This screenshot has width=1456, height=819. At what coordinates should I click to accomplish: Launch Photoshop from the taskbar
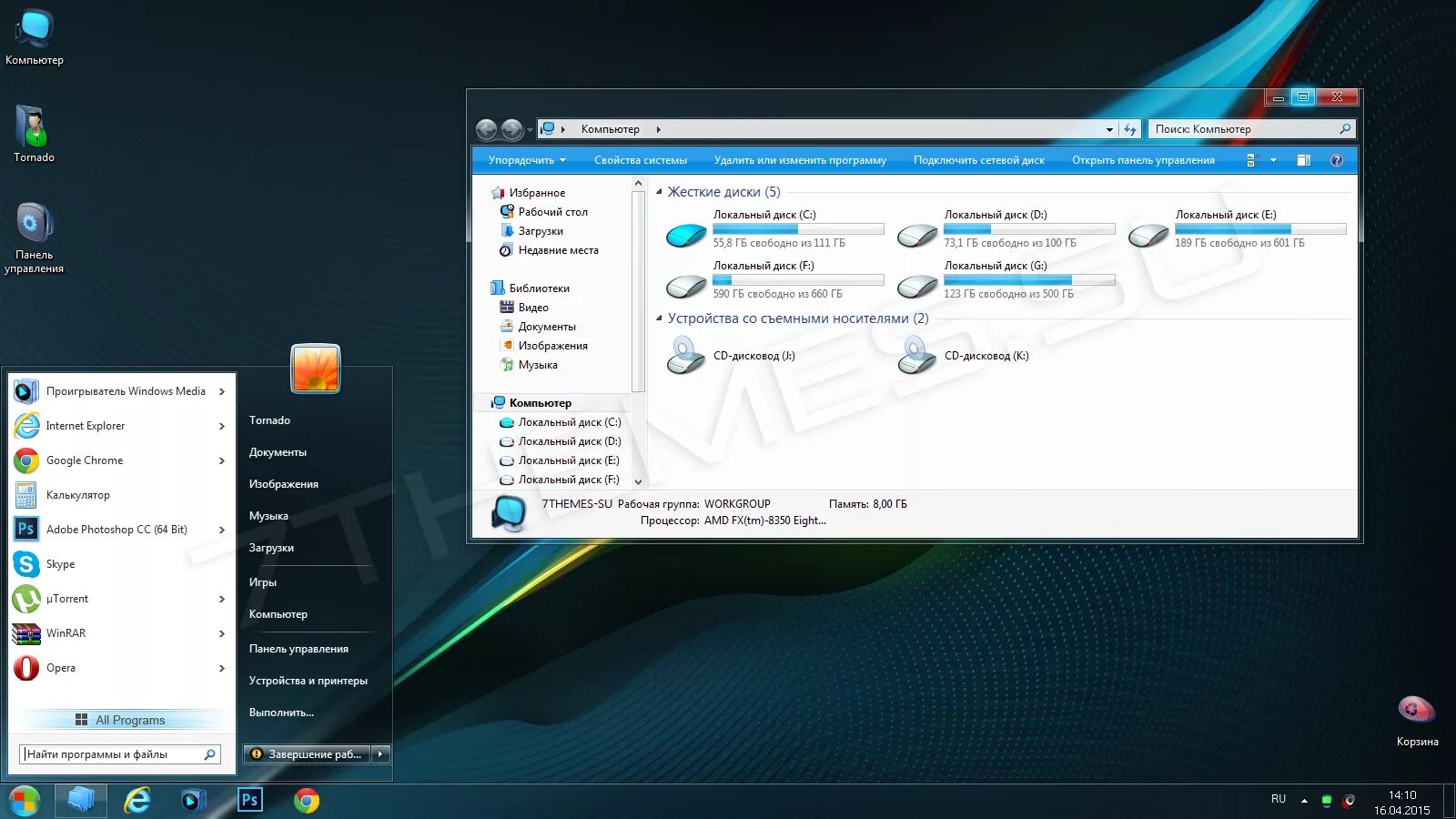(249, 800)
